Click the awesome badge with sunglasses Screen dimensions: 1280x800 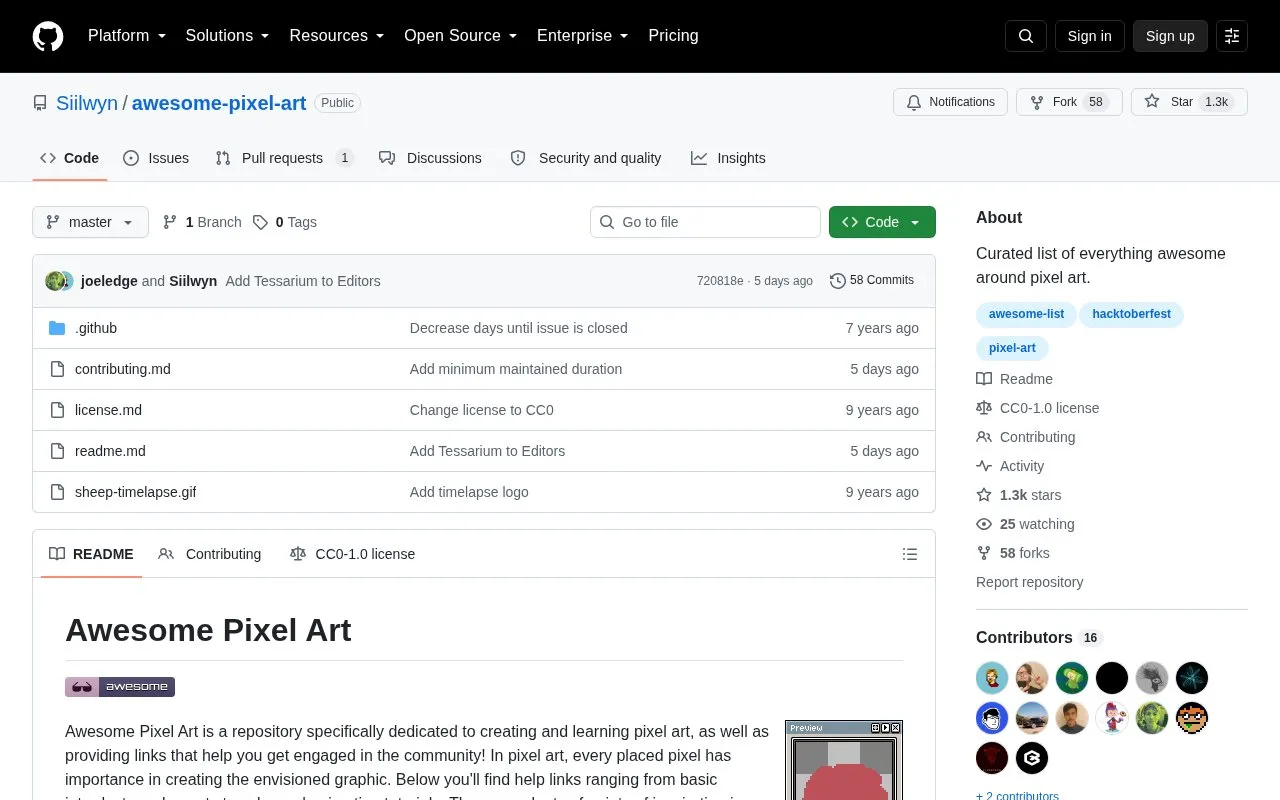(x=120, y=687)
